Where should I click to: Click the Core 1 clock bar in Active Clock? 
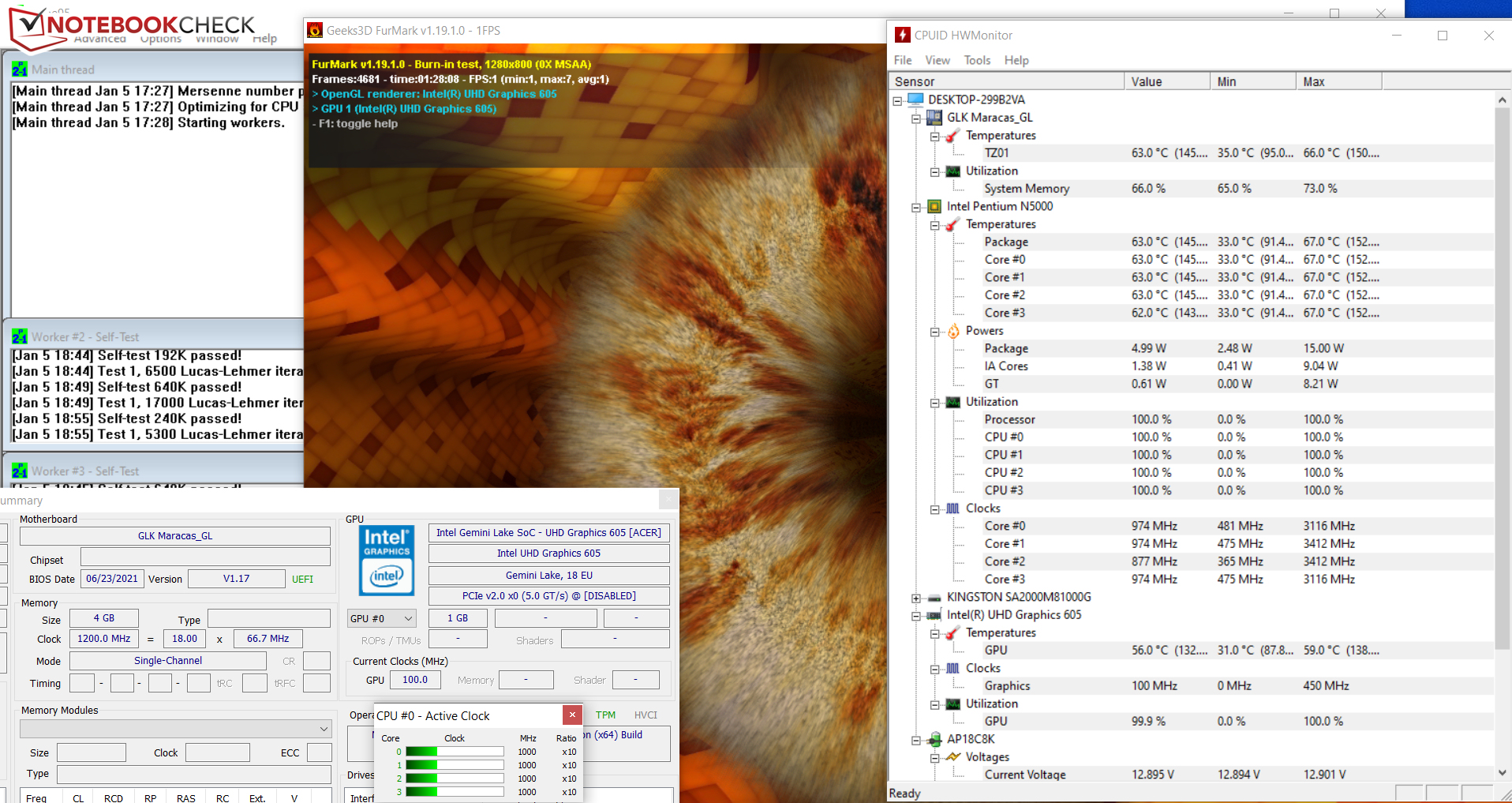coord(455,765)
